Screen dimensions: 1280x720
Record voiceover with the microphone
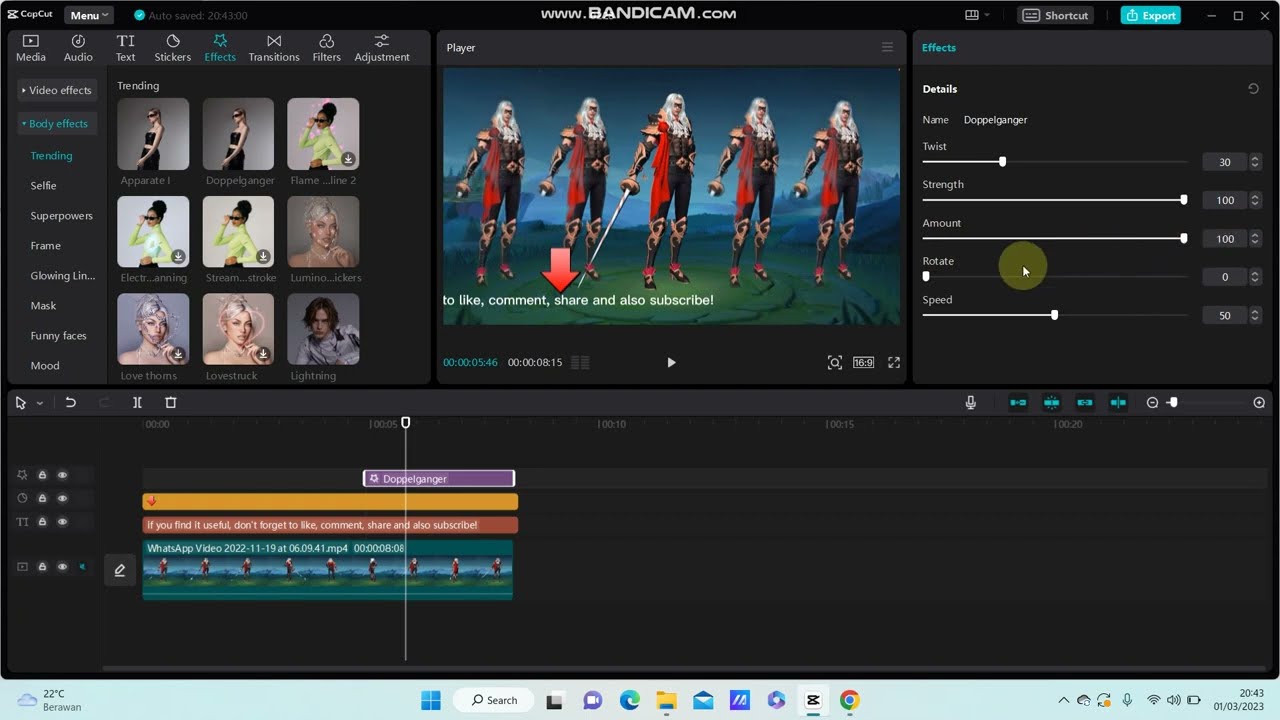pos(970,402)
